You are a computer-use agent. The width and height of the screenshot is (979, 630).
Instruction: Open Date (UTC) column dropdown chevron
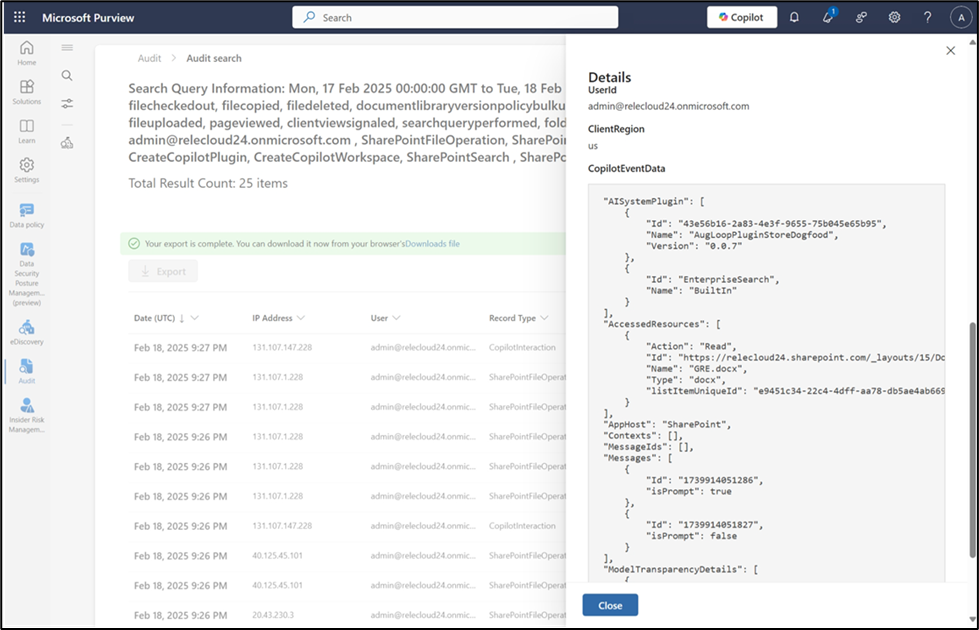(x=194, y=318)
